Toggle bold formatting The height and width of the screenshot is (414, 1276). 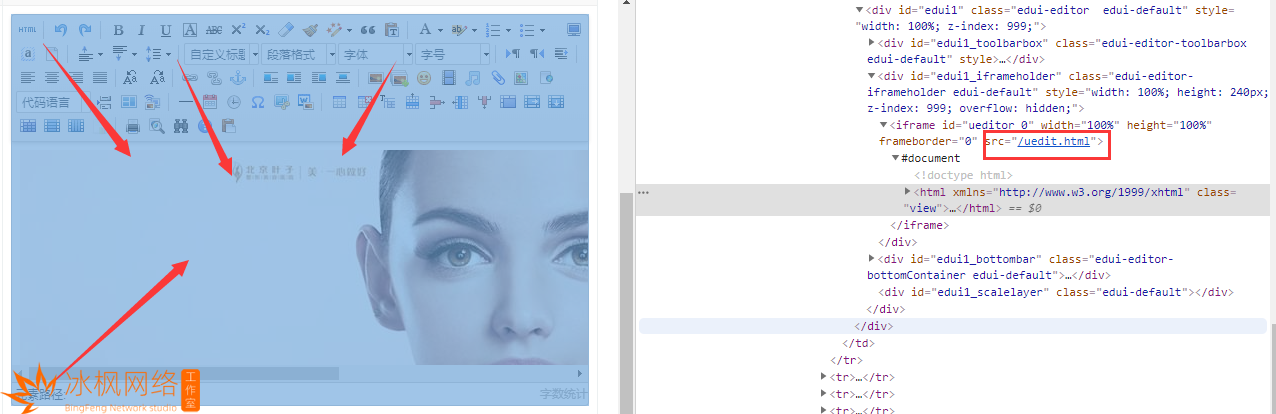pyautogui.click(x=118, y=30)
